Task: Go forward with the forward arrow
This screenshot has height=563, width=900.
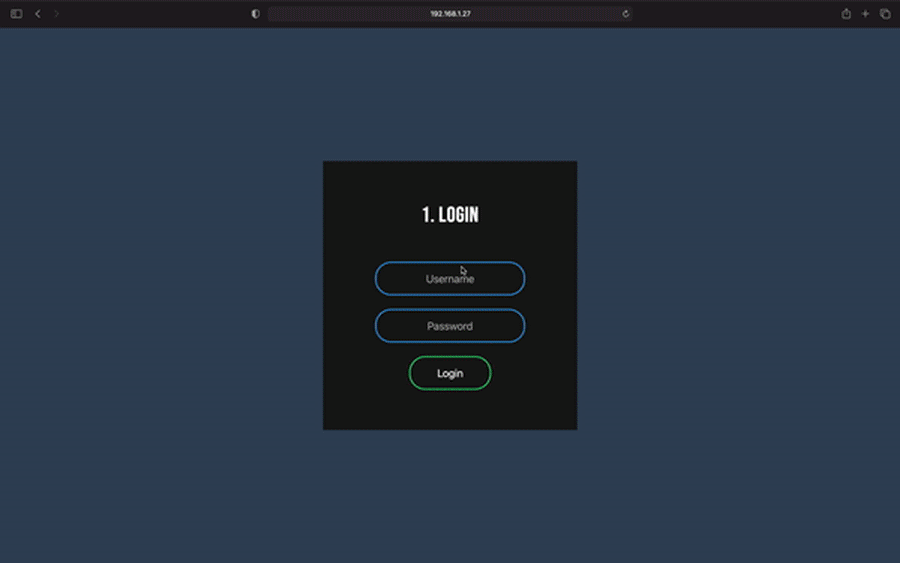Action: coord(56,14)
